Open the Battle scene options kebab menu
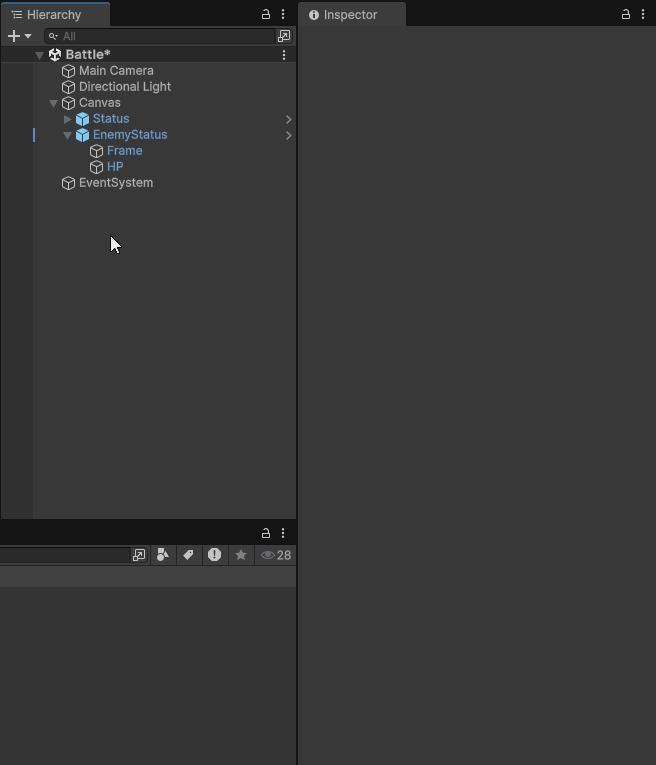Screen dimensions: 656x765 pyautogui.click(x=284, y=55)
